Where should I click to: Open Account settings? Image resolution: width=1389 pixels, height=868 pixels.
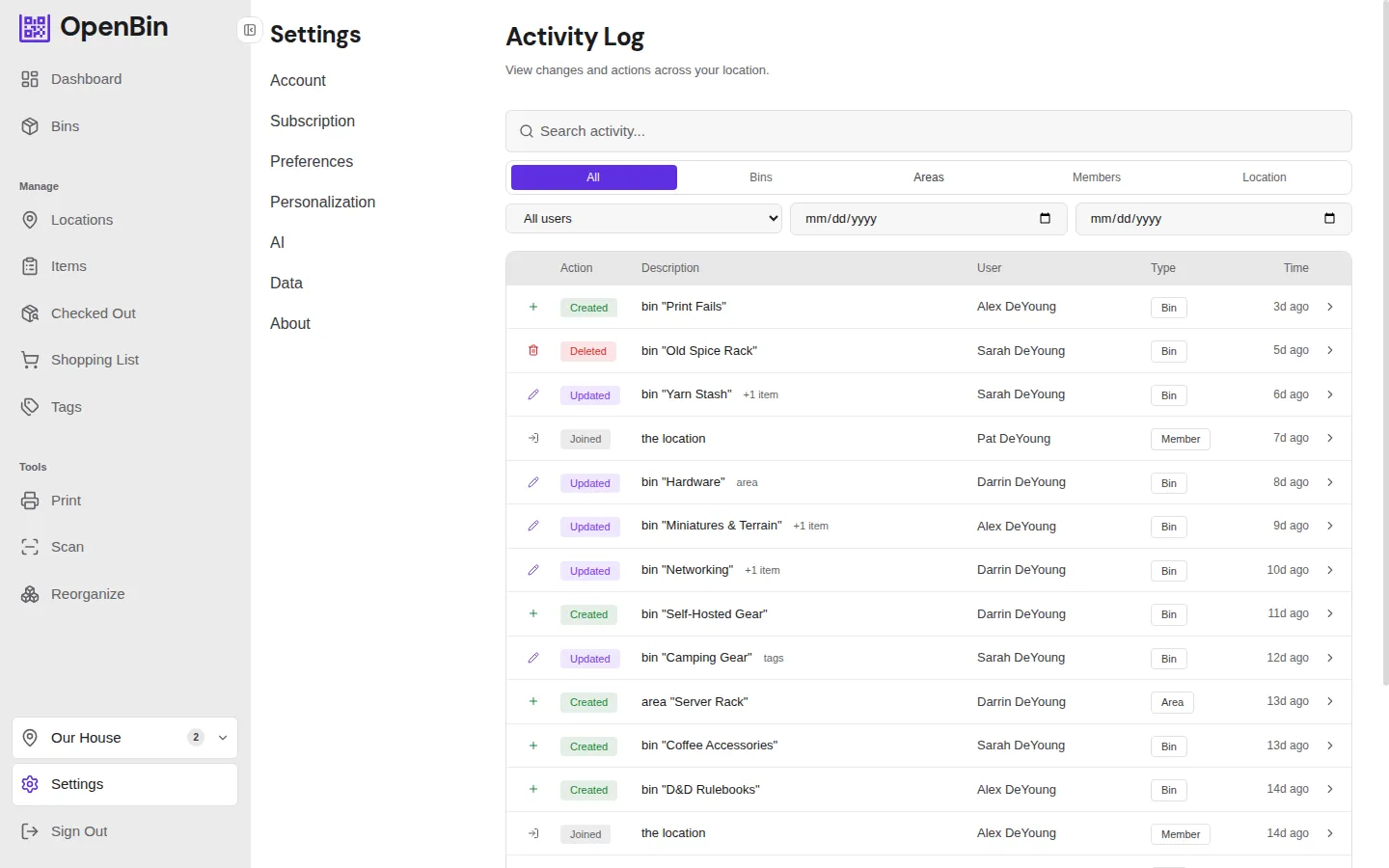pyautogui.click(x=298, y=80)
